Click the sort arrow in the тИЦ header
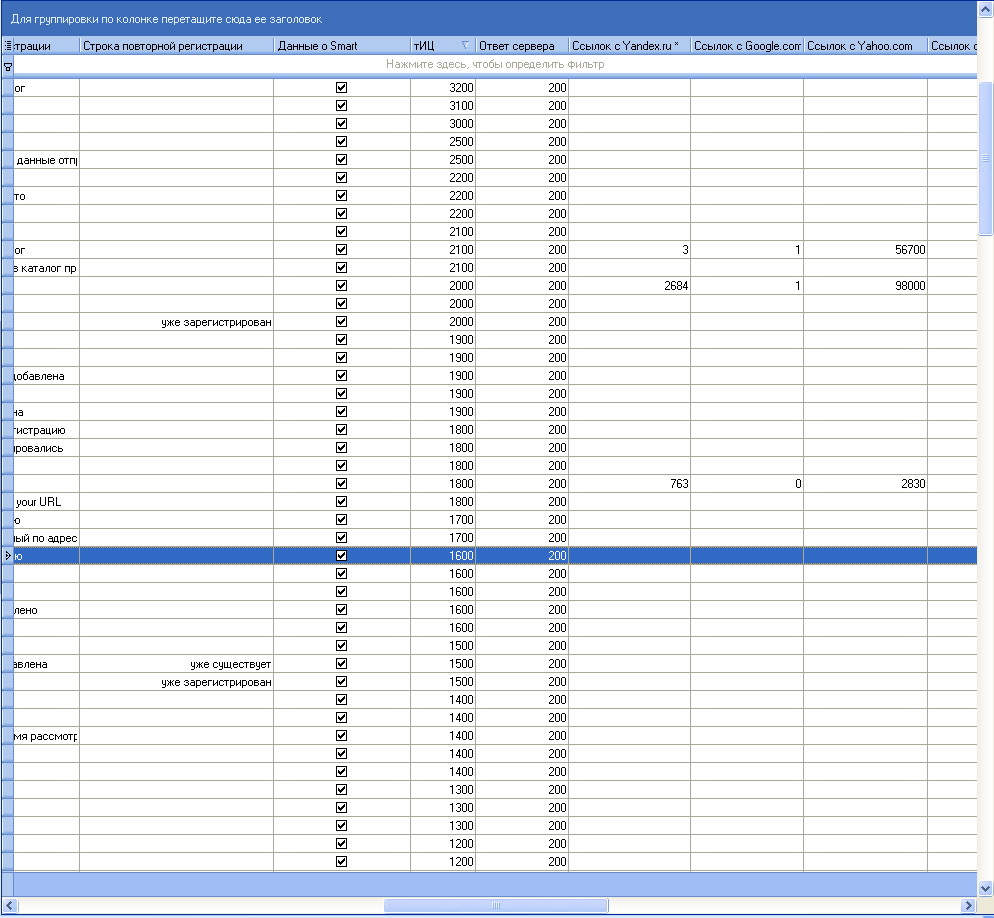This screenshot has height=918, width=994. [x=465, y=46]
